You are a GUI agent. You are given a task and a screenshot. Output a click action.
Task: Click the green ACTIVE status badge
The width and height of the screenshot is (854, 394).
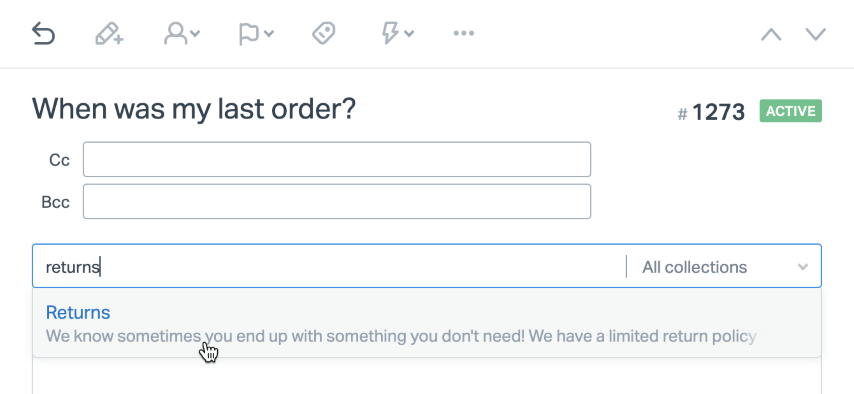(791, 111)
